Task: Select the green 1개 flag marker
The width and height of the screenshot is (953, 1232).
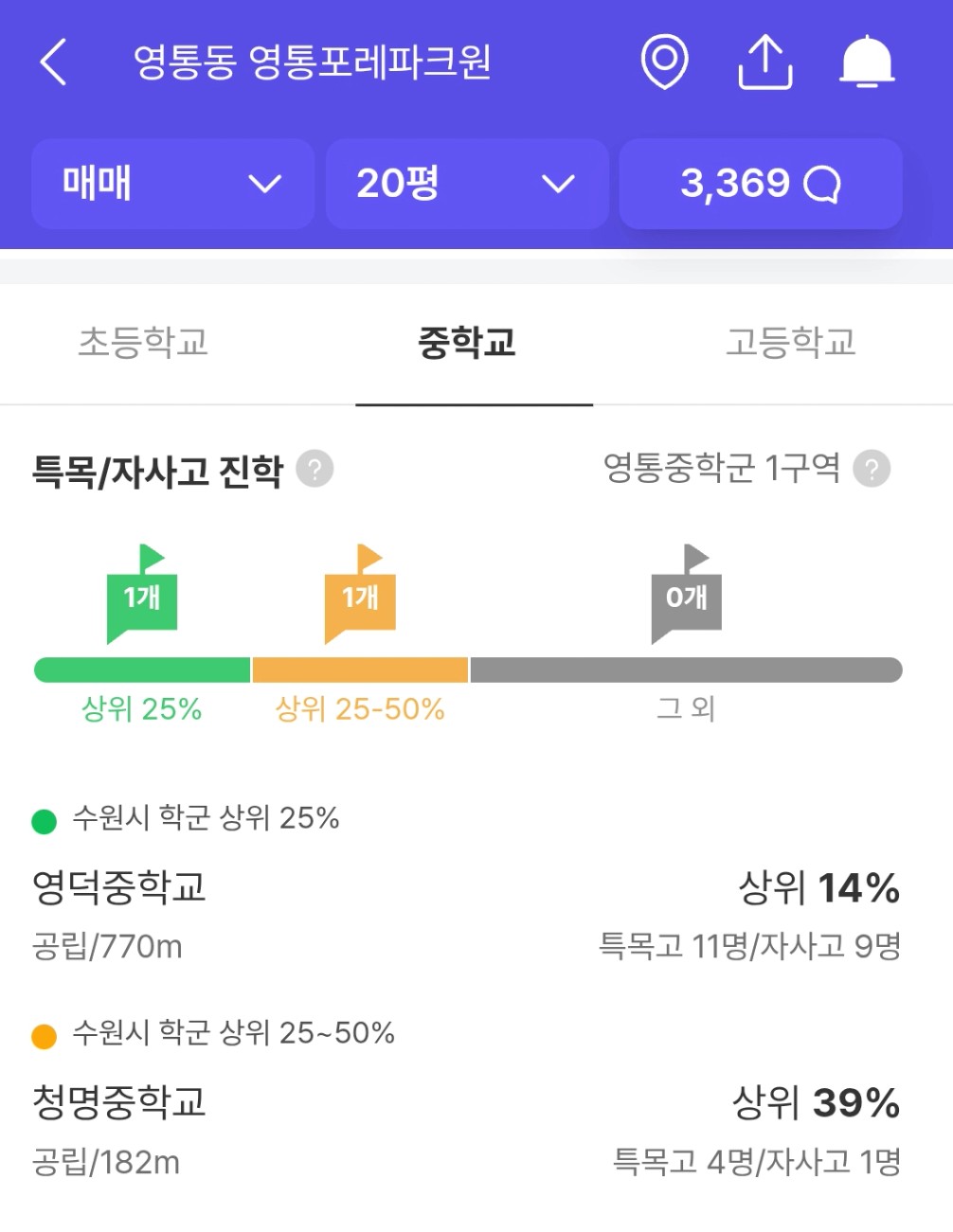Action: [x=142, y=594]
